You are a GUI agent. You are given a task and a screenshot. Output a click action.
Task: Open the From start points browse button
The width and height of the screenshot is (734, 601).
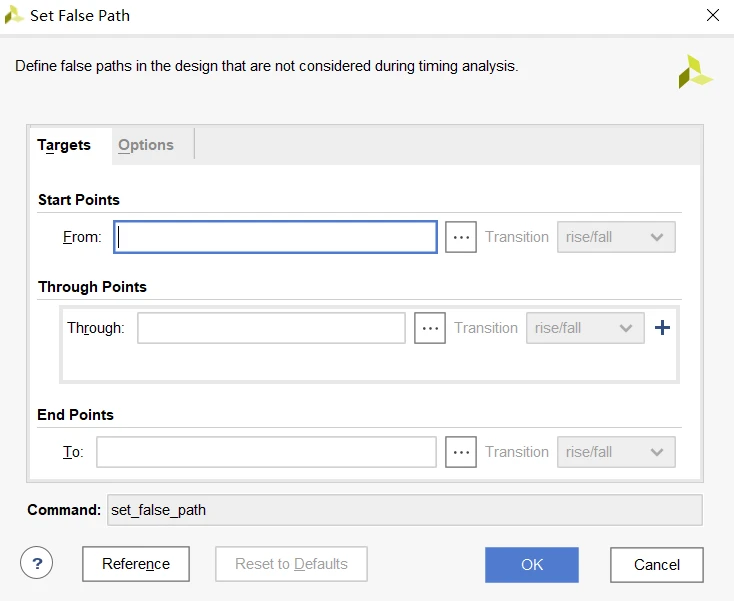click(x=461, y=237)
